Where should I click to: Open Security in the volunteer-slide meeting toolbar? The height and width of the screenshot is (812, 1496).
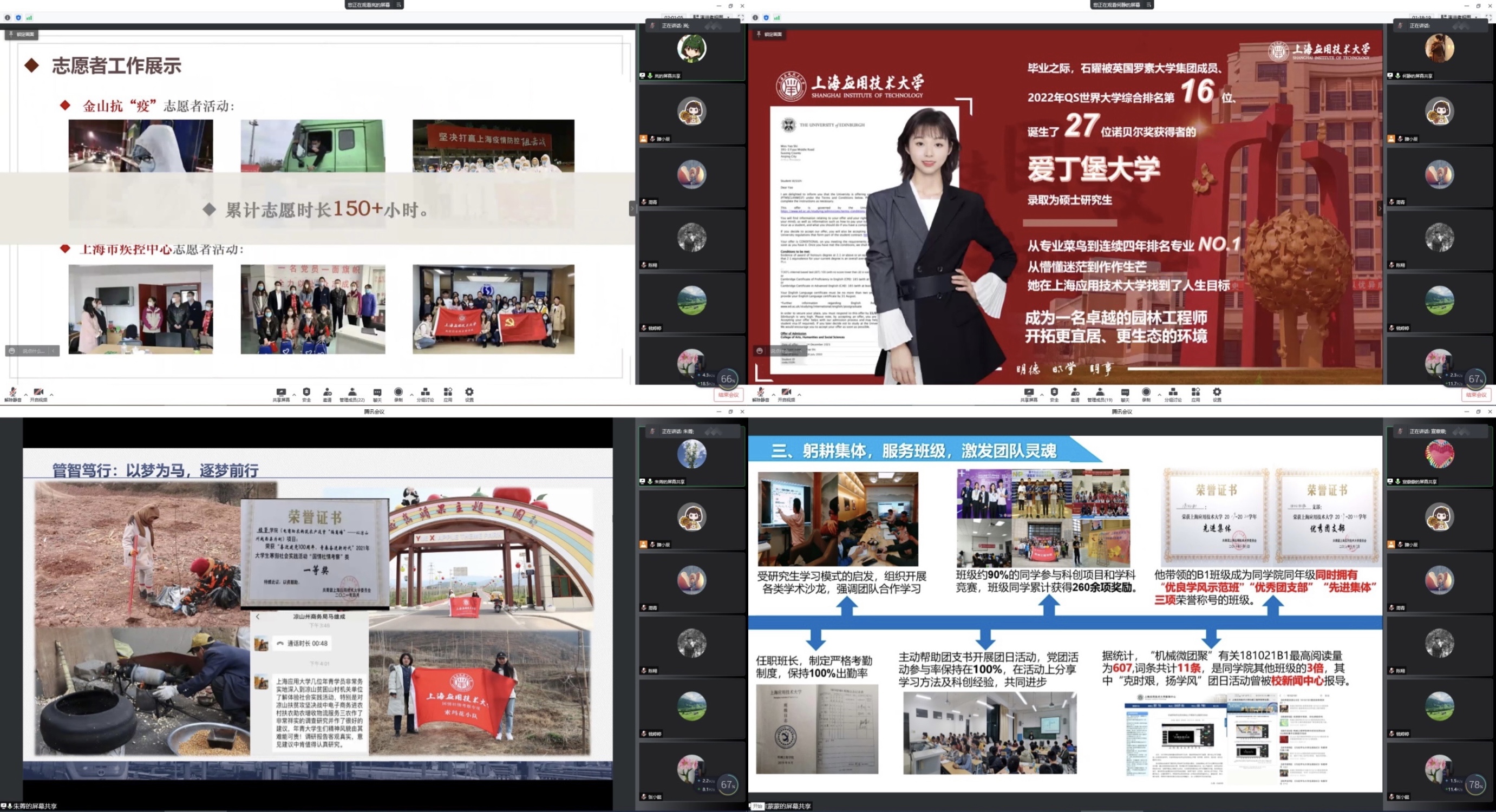coord(306,393)
